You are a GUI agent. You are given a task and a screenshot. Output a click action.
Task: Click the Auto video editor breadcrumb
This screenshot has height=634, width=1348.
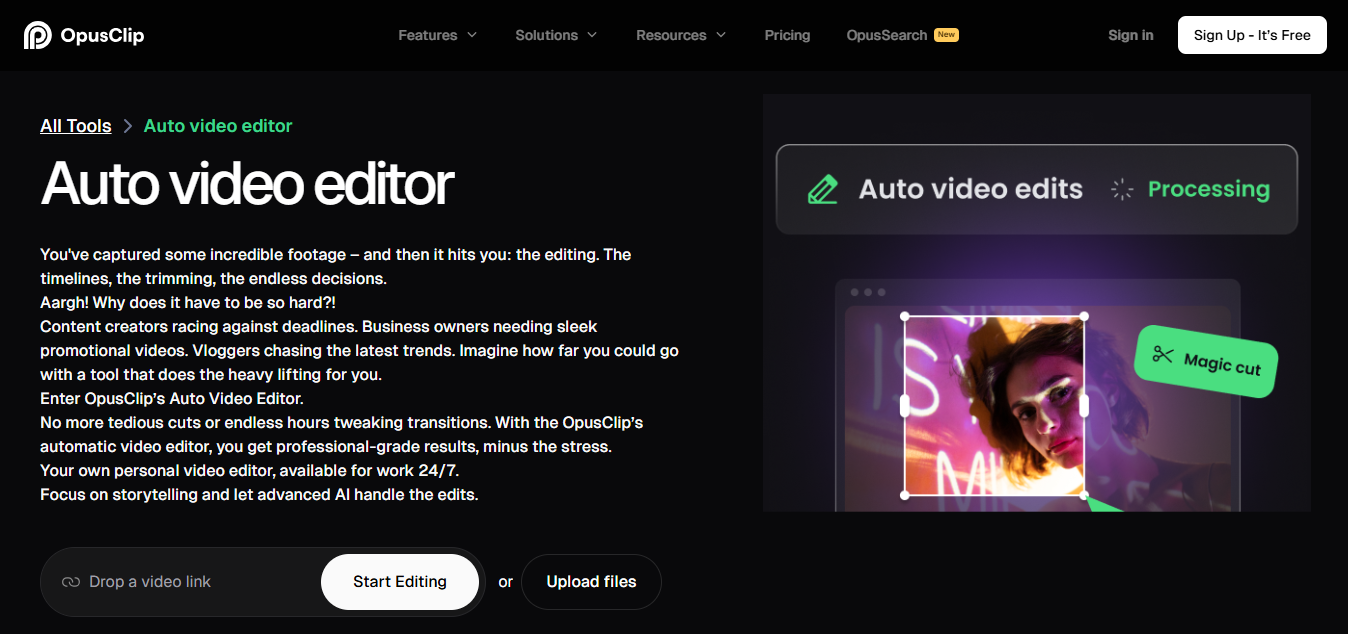point(217,125)
